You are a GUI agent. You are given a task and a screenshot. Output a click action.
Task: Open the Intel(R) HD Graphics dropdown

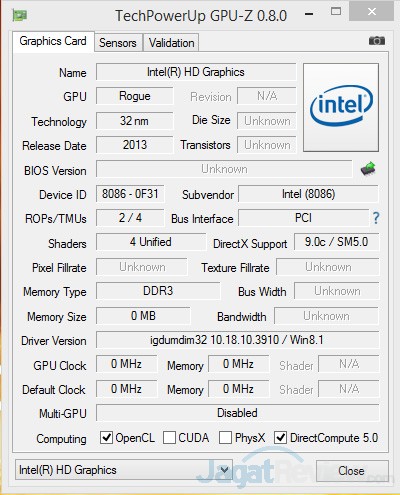[x=124, y=470]
